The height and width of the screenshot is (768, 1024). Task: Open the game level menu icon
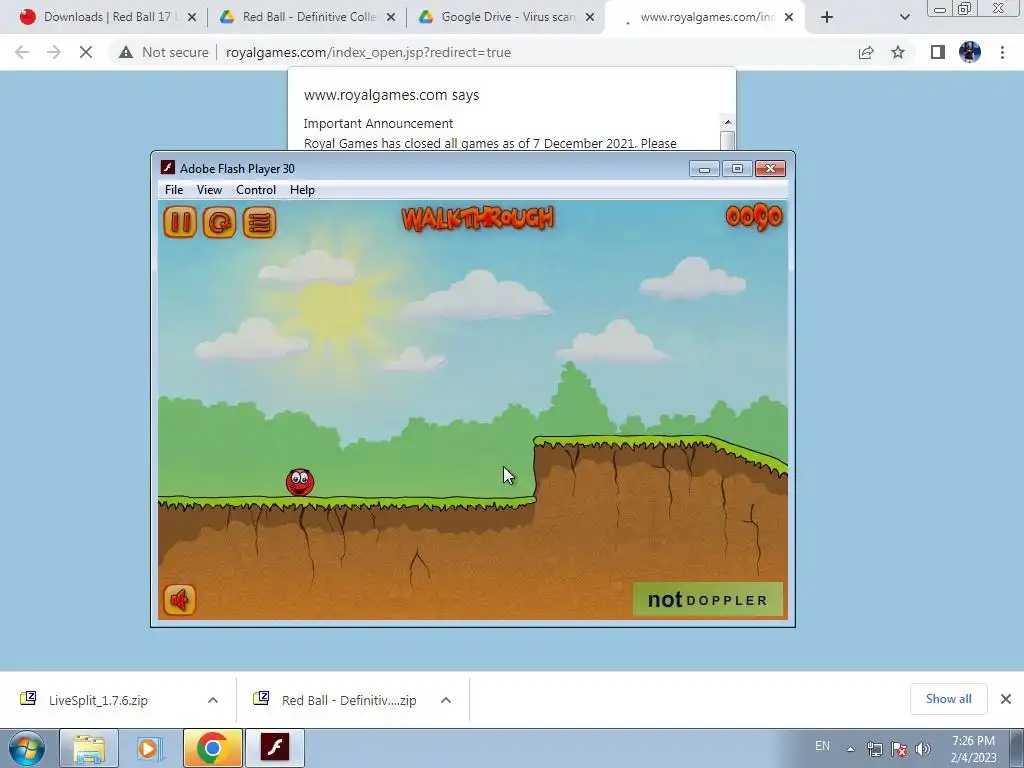[259, 222]
